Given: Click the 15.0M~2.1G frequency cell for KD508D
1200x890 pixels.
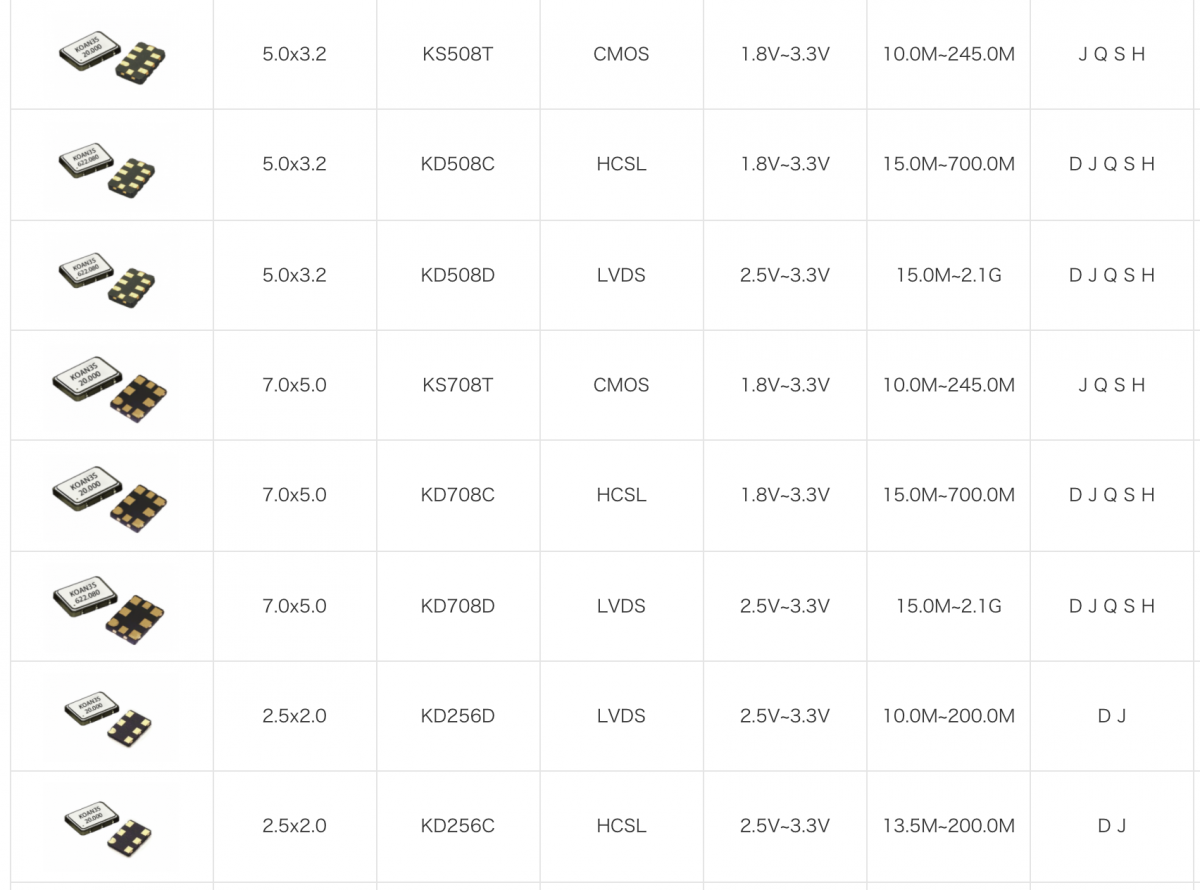Looking at the screenshot, I should [948, 275].
